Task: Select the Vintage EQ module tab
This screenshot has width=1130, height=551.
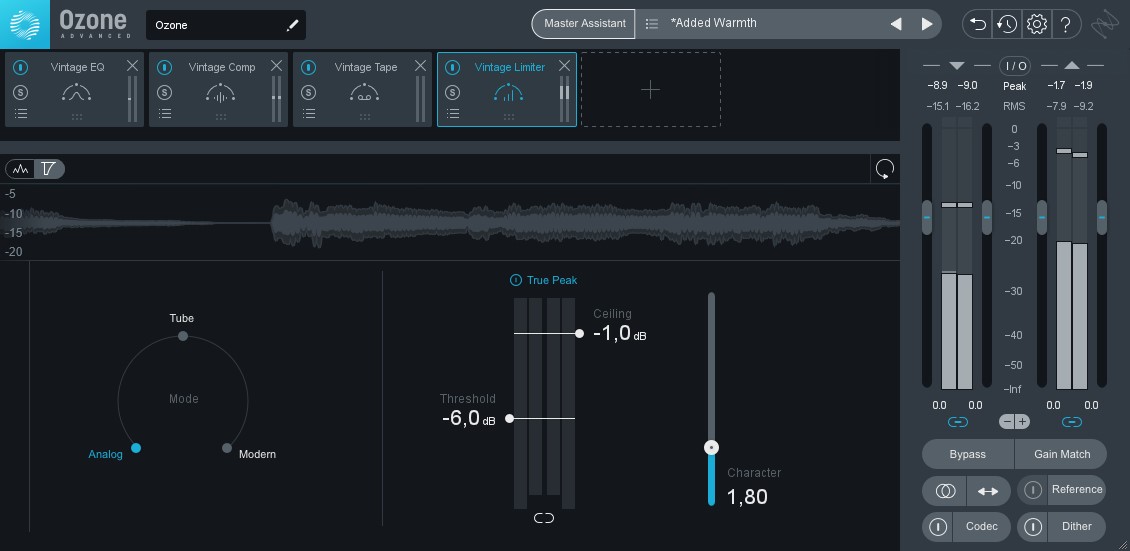Action: (x=74, y=89)
